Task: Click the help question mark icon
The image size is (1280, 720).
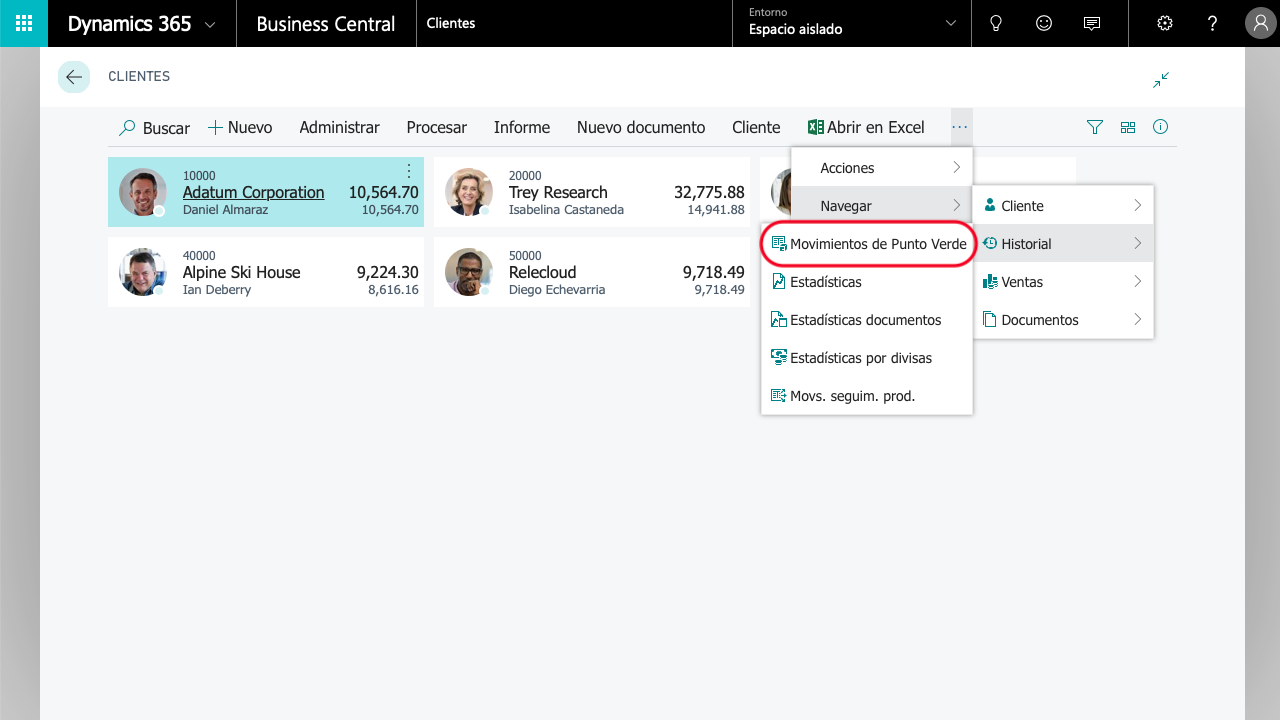Action: pyautogui.click(x=1213, y=23)
